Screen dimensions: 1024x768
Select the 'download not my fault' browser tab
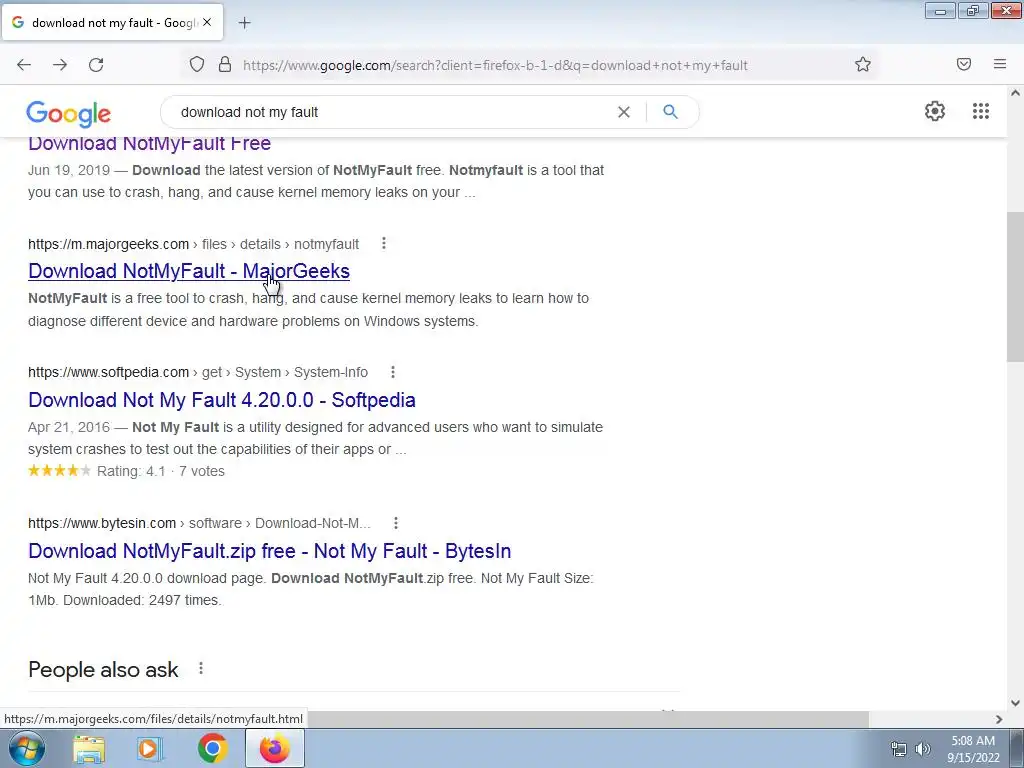113,22
